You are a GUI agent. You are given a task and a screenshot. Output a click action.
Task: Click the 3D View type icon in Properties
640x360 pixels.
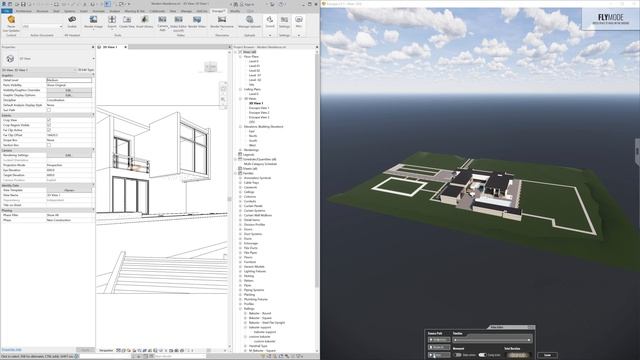click(x=10, y=59)
